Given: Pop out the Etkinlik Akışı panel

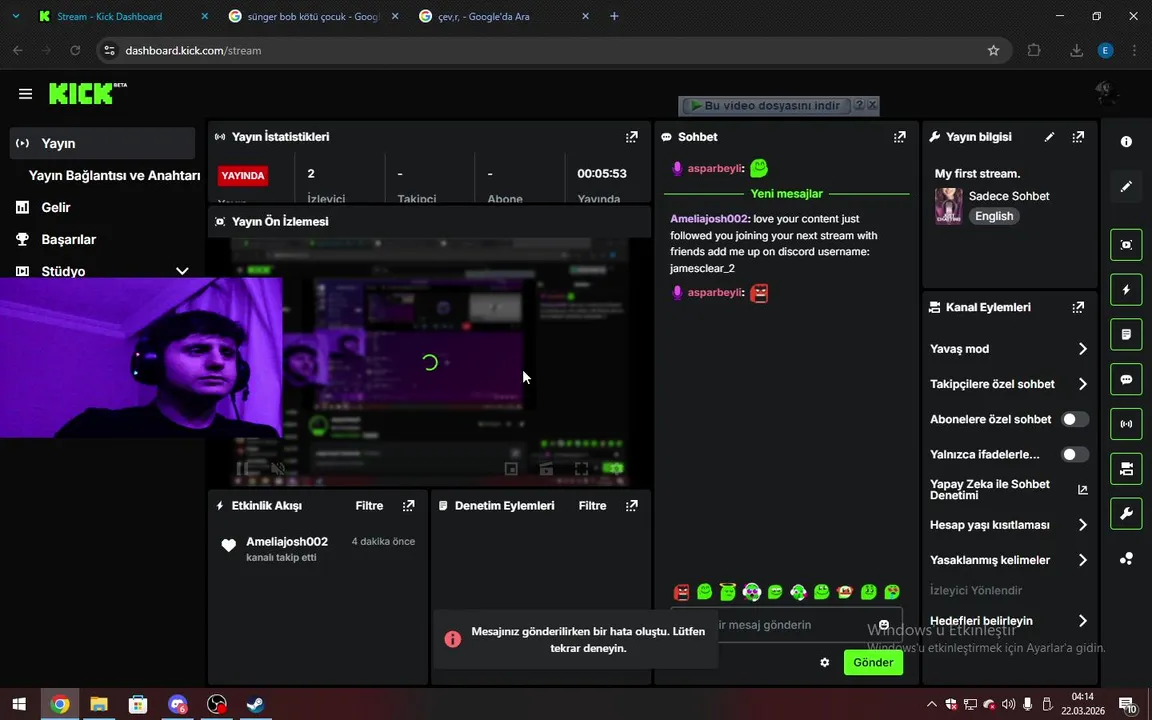Looking at the screenshot, I should click(408, 505).
